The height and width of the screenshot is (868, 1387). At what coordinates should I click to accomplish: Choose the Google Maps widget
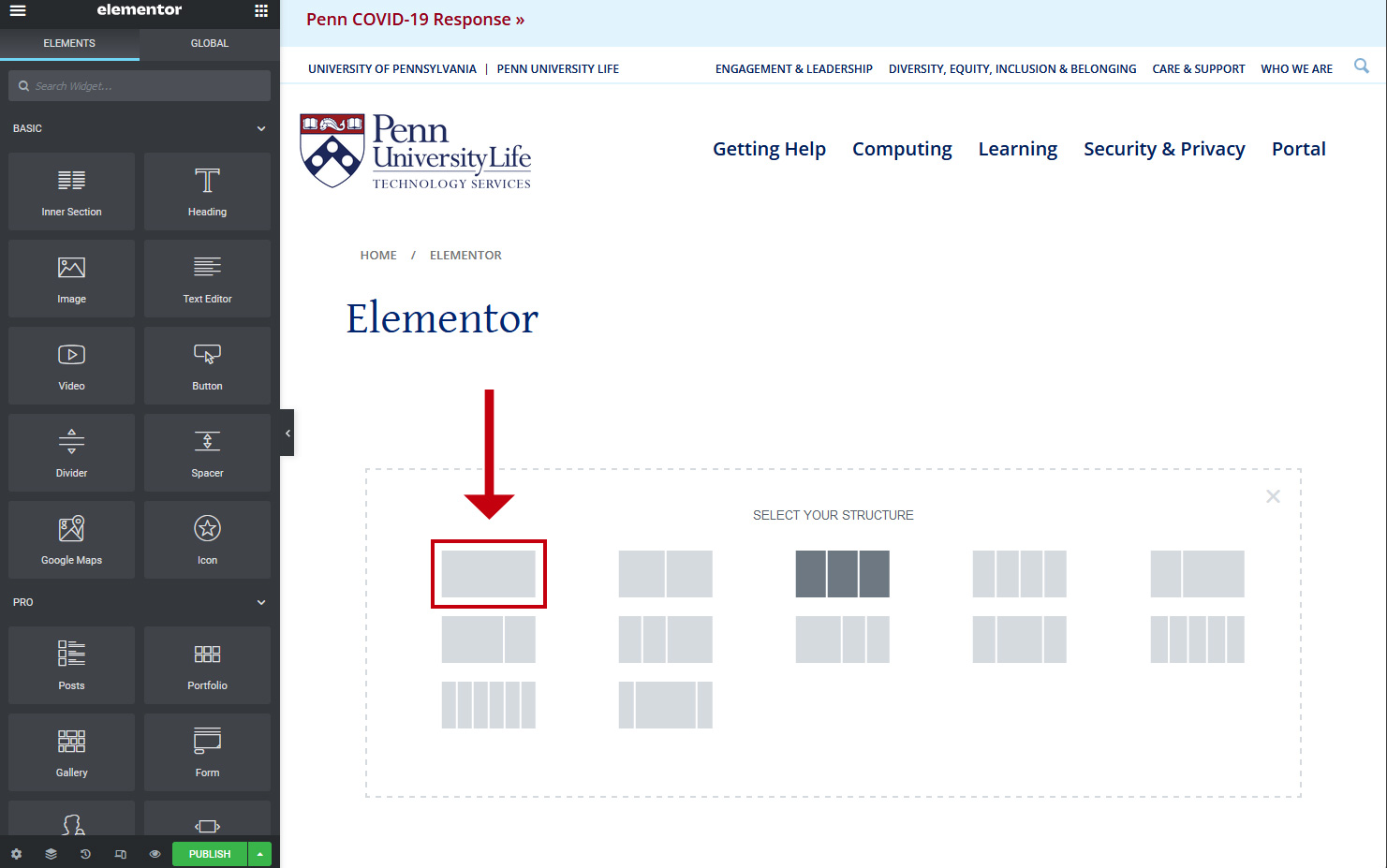[71, 540]
